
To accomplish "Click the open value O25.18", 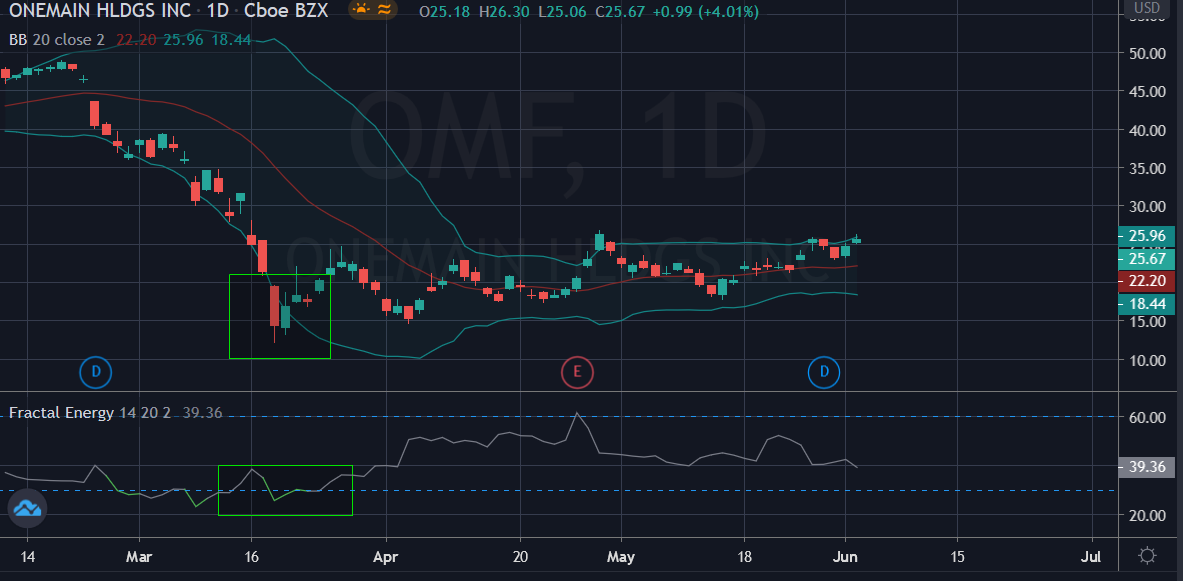I will coord(444,11).
